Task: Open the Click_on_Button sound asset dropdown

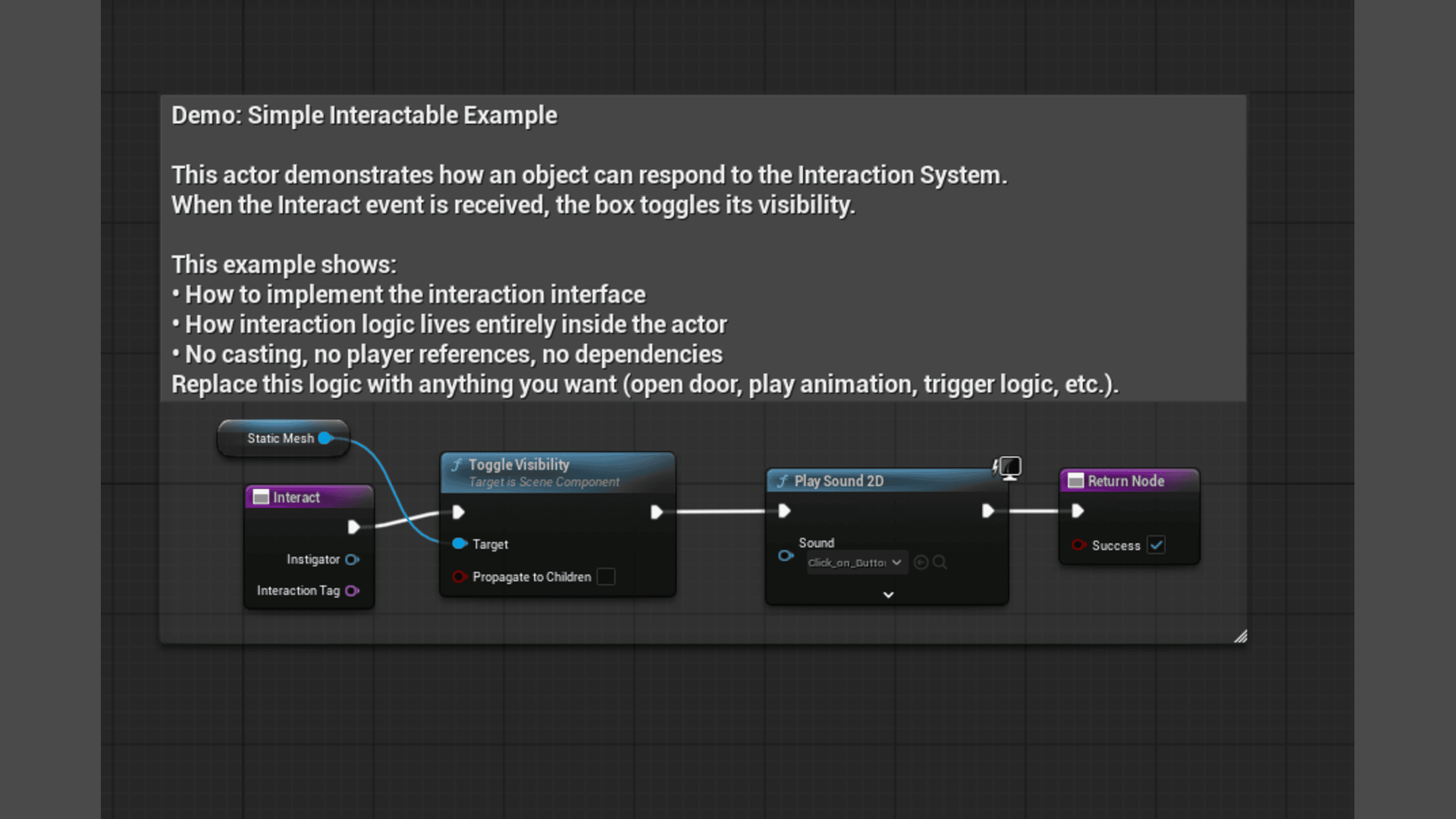Action: (855, 563)
